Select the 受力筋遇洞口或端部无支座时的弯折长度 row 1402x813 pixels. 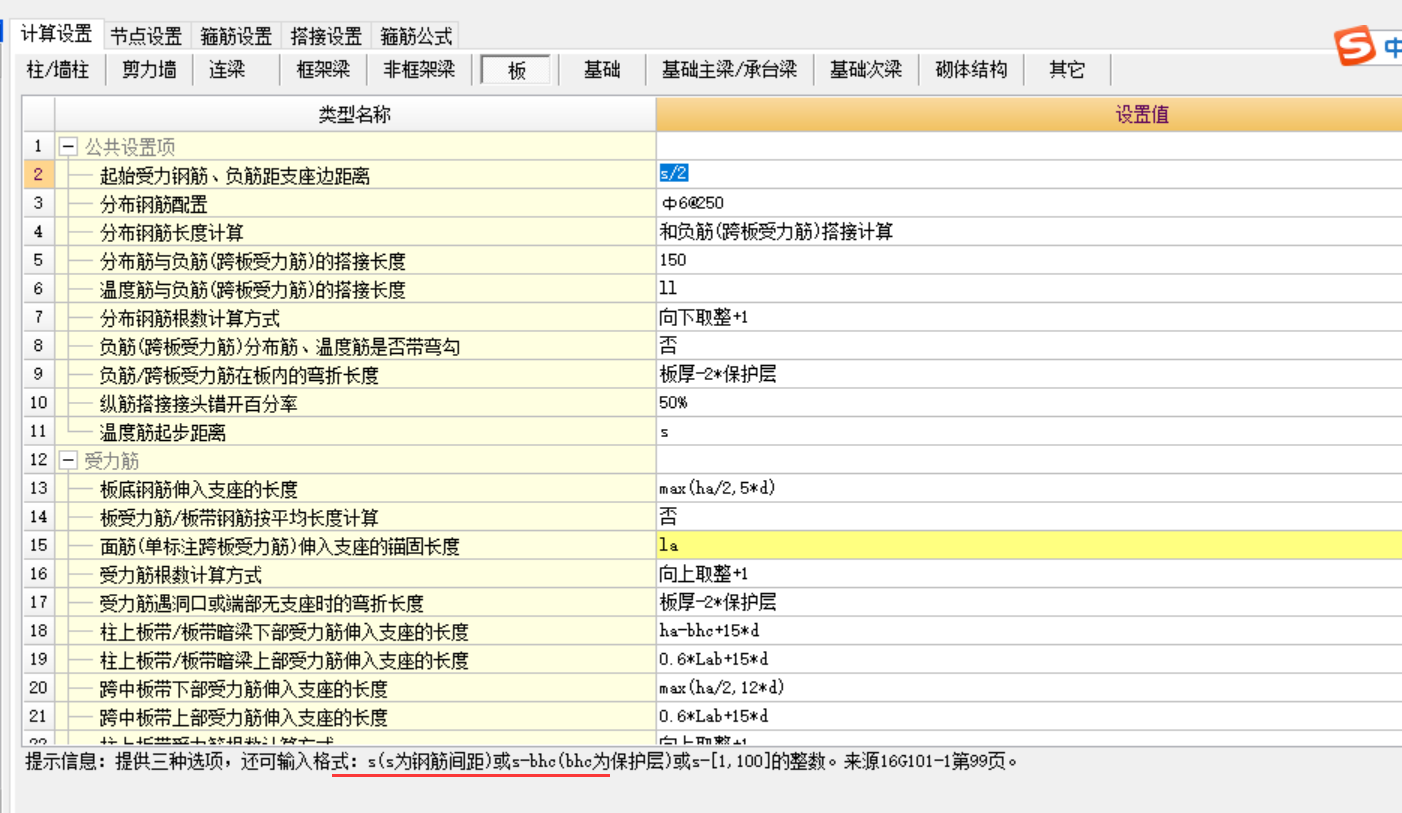click(355, 603)
